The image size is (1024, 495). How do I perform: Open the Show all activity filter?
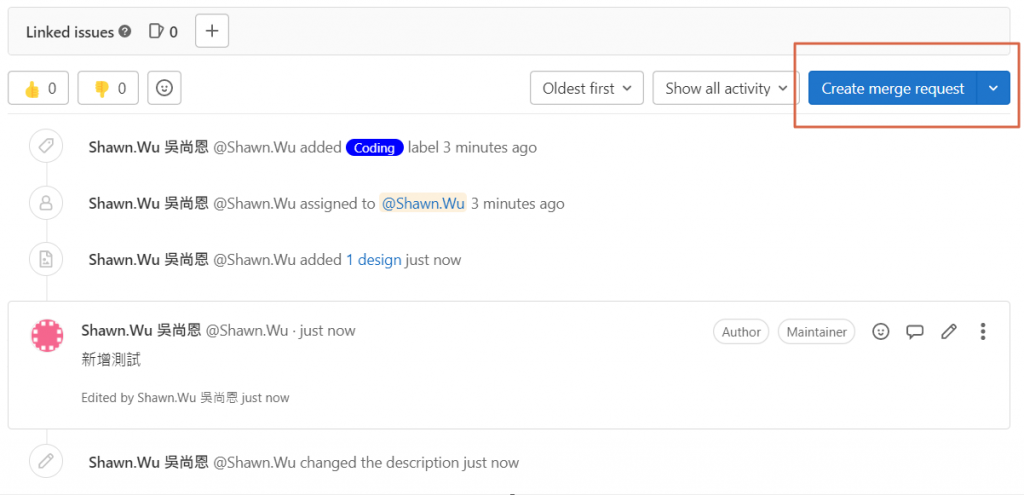[725, 88]
